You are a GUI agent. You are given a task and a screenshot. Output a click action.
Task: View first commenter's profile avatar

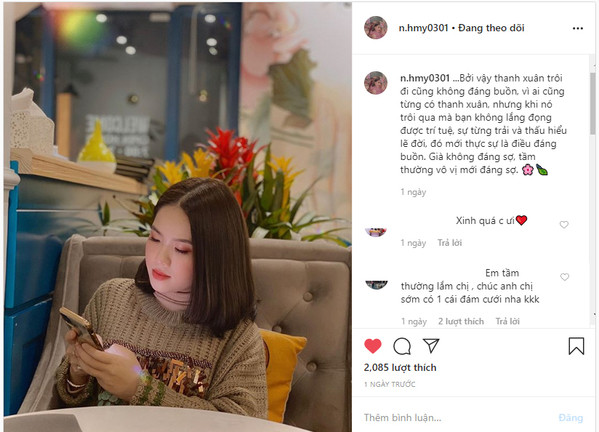[376, 232]
